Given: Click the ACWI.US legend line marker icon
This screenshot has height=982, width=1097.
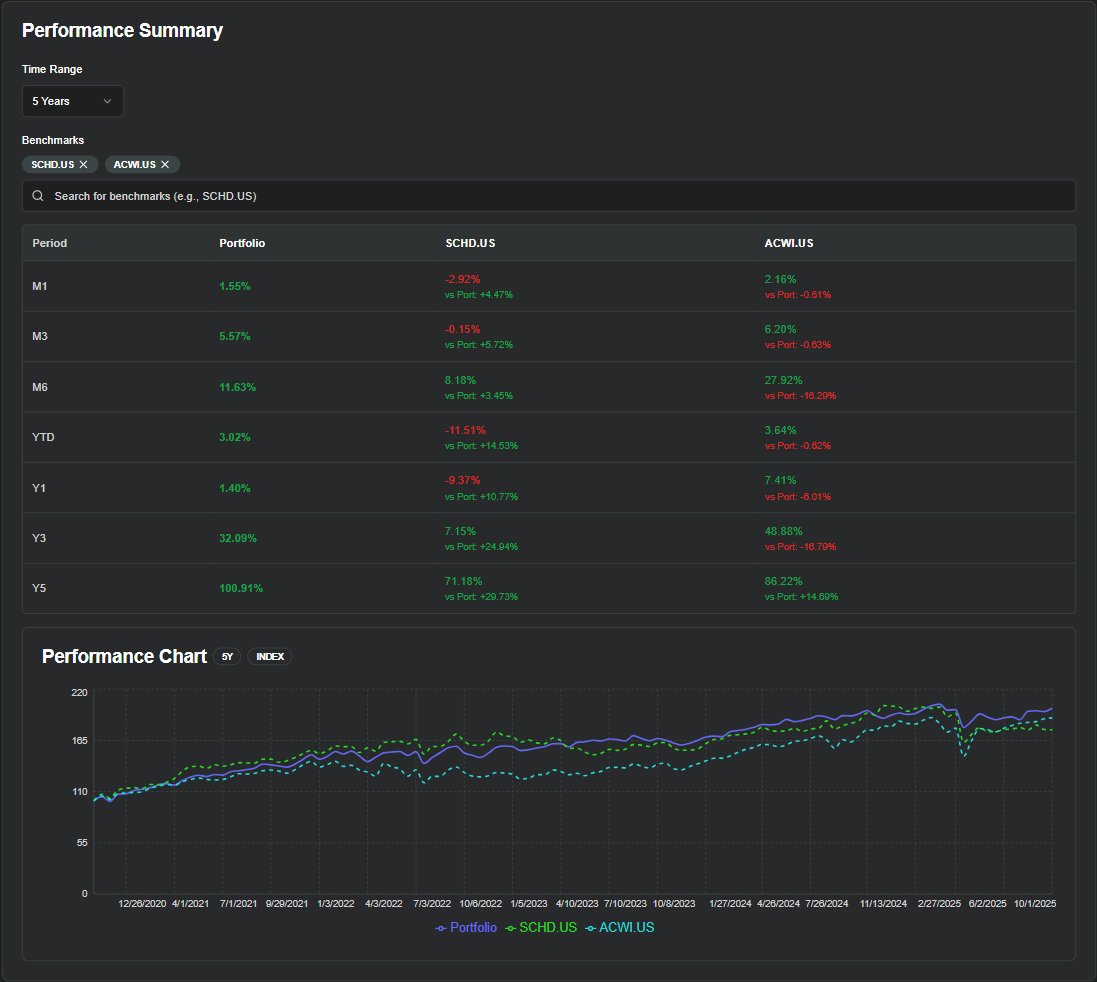Looking at the screenshot, I should [x=590, y=928].
